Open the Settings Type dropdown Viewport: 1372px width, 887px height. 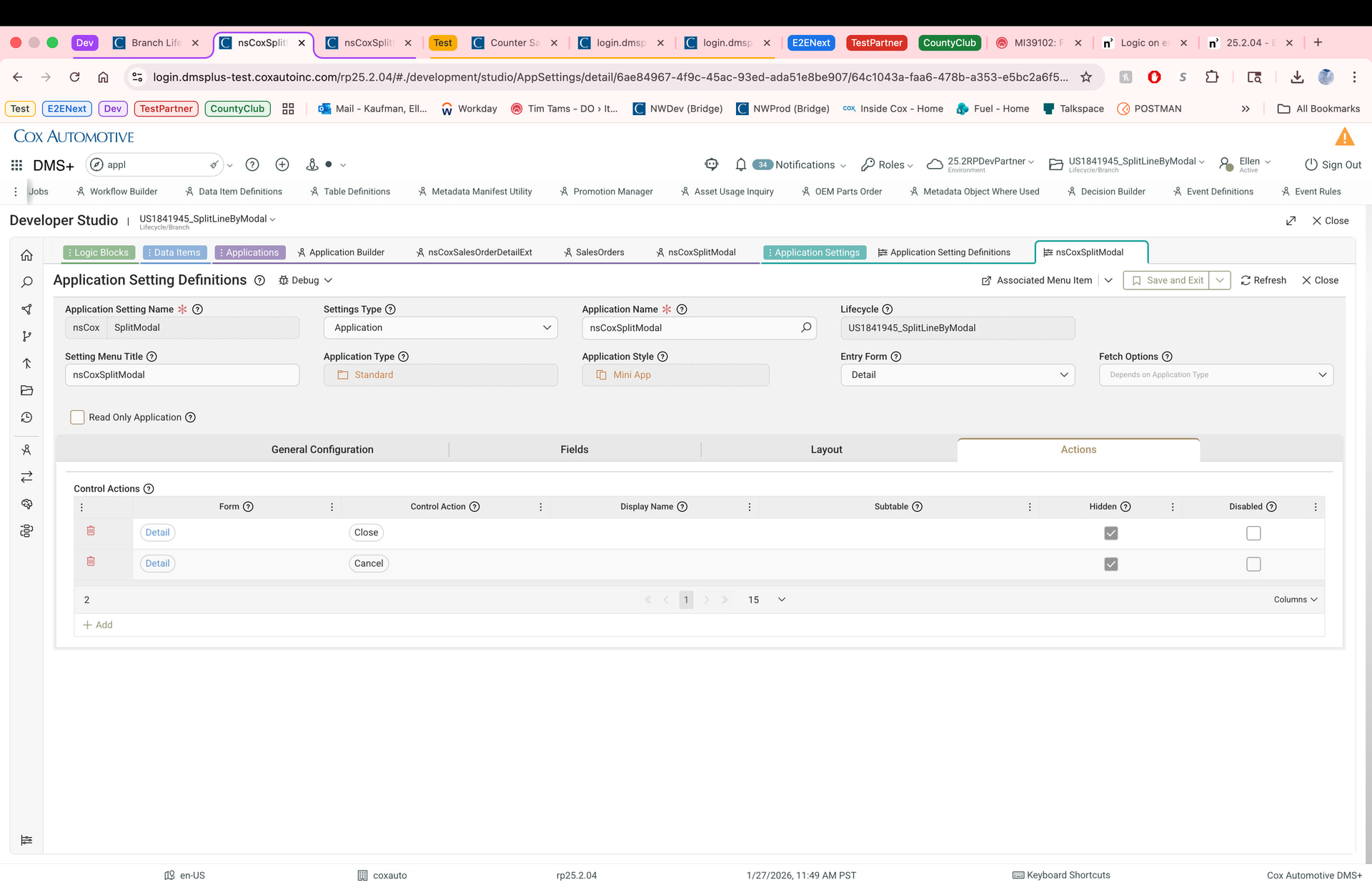pos(441,327)
